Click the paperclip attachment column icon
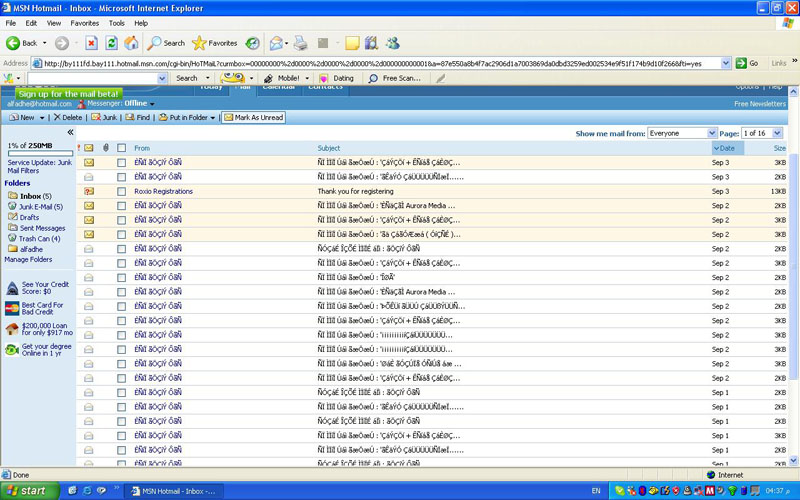The width and height of the screenshot is (800, 500). pyautogui.click(x=106, y=148)
